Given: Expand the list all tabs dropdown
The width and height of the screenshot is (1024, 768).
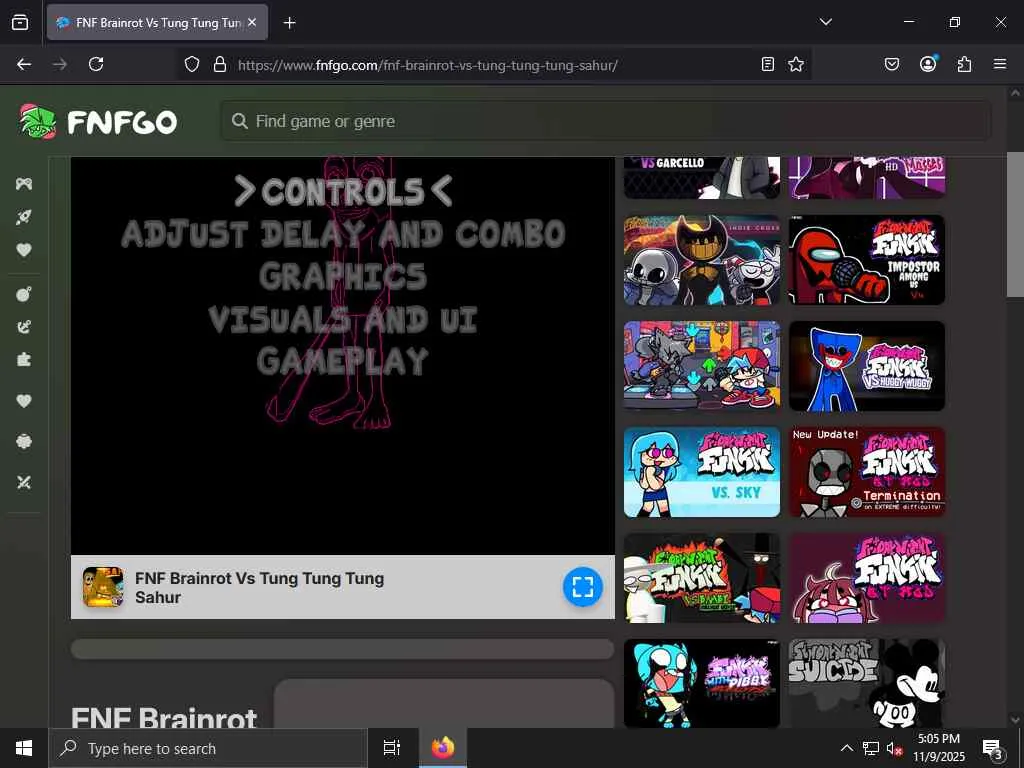Looking at the screenshot, I should click(825, 22).
